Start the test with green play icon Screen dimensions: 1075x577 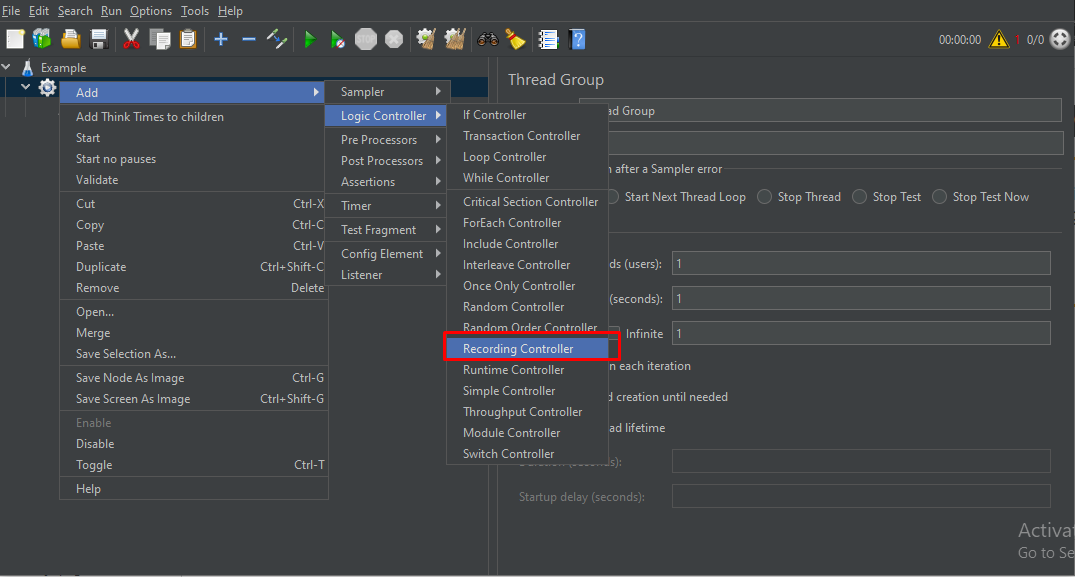pyautogui.click(x=310, y=39)
